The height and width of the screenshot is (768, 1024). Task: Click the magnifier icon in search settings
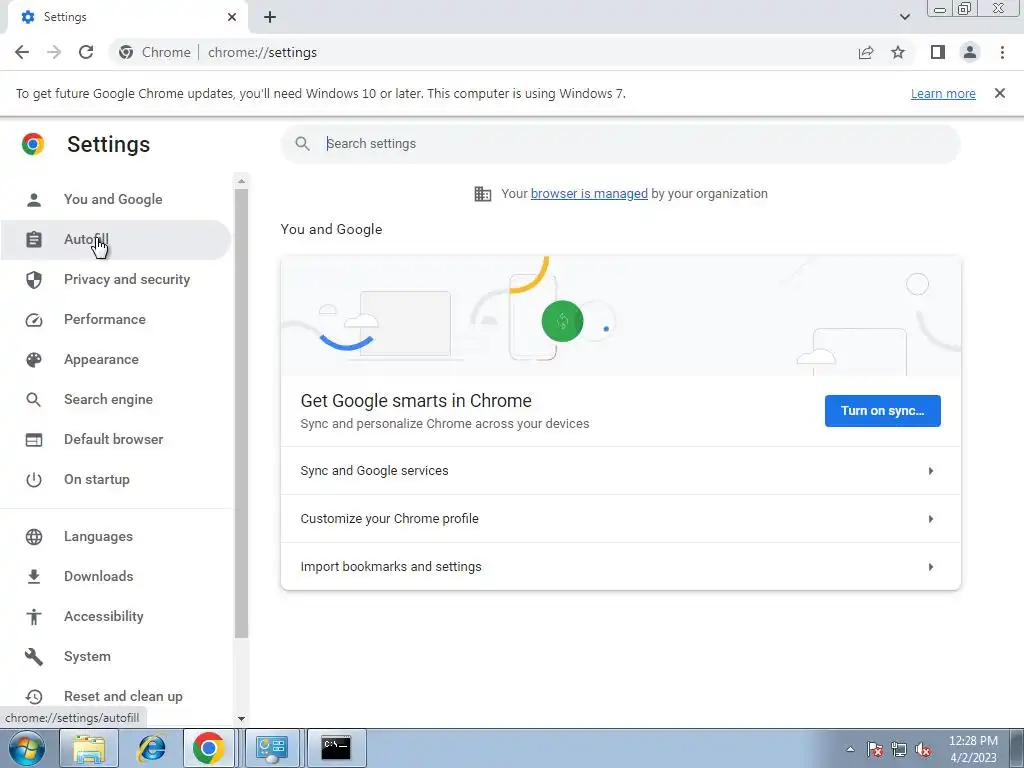(x=302, y=144)
